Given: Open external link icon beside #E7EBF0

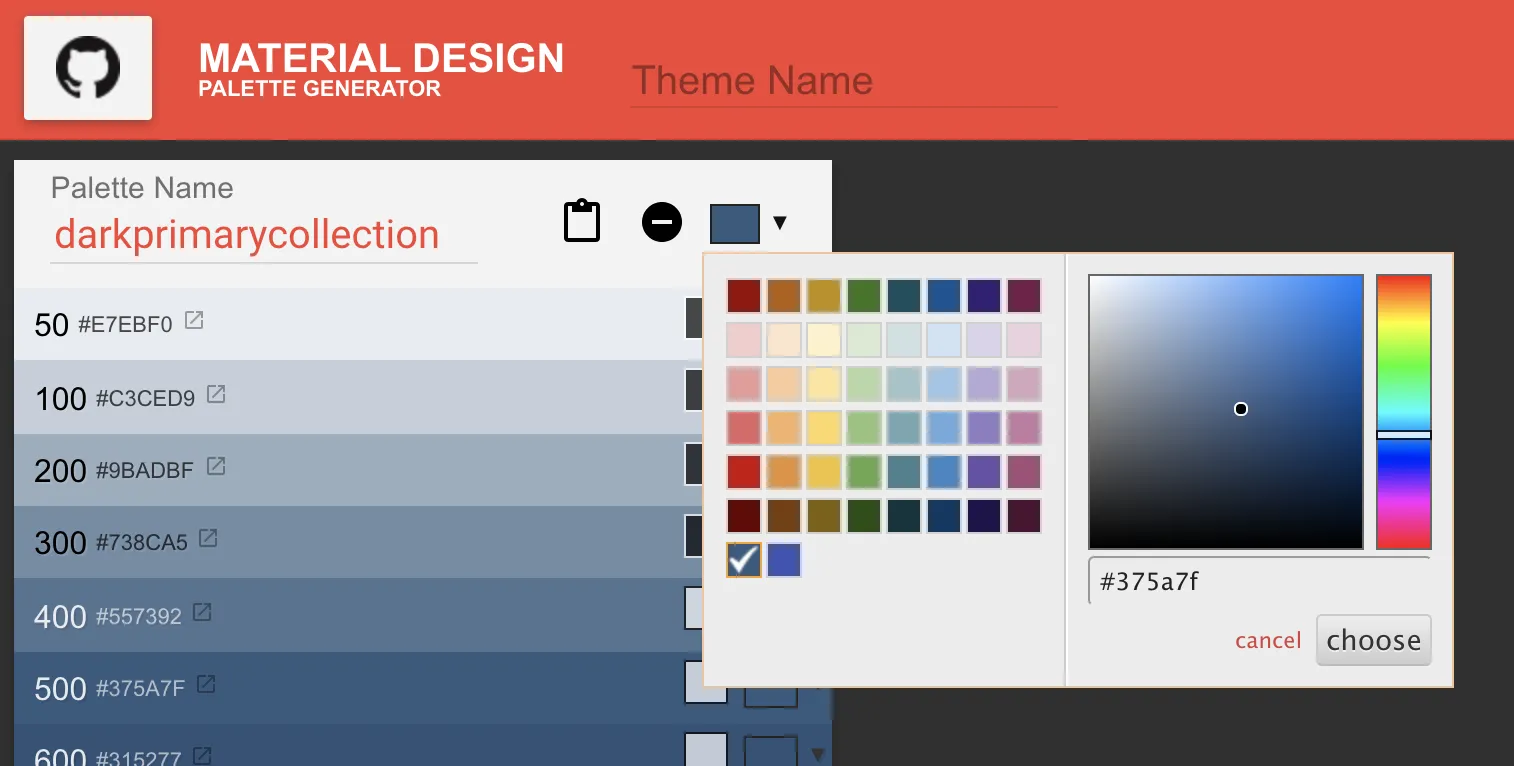Looking at the screenshot, I should (194, 321).
